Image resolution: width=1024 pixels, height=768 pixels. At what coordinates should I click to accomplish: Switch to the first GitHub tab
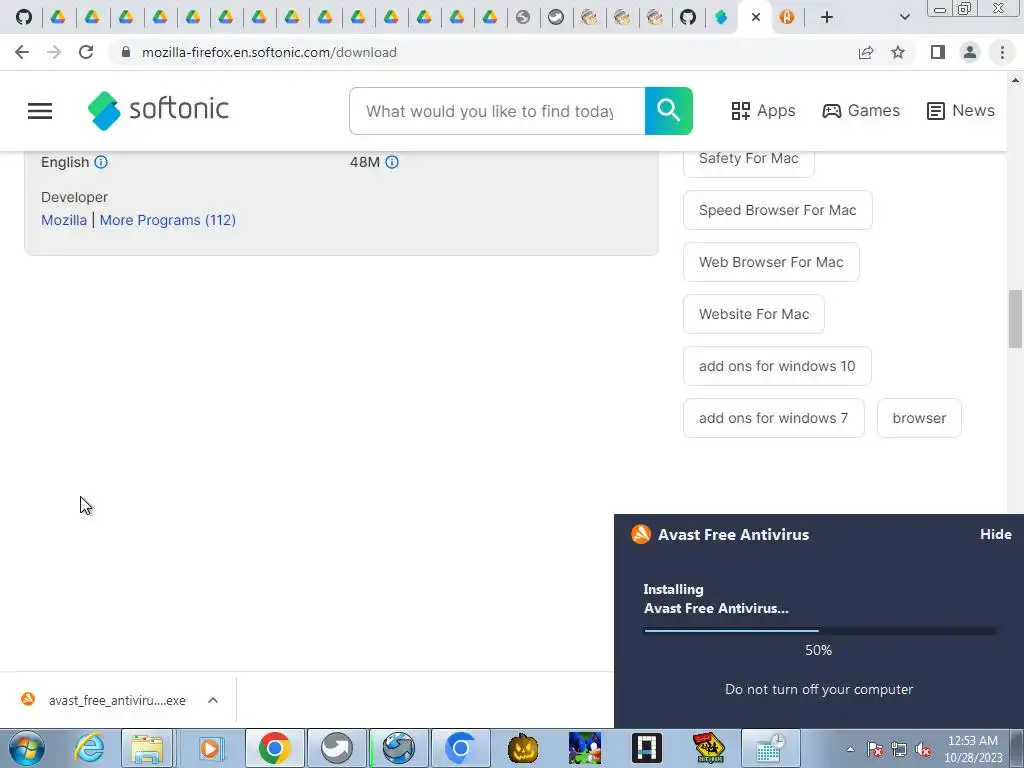24,17
